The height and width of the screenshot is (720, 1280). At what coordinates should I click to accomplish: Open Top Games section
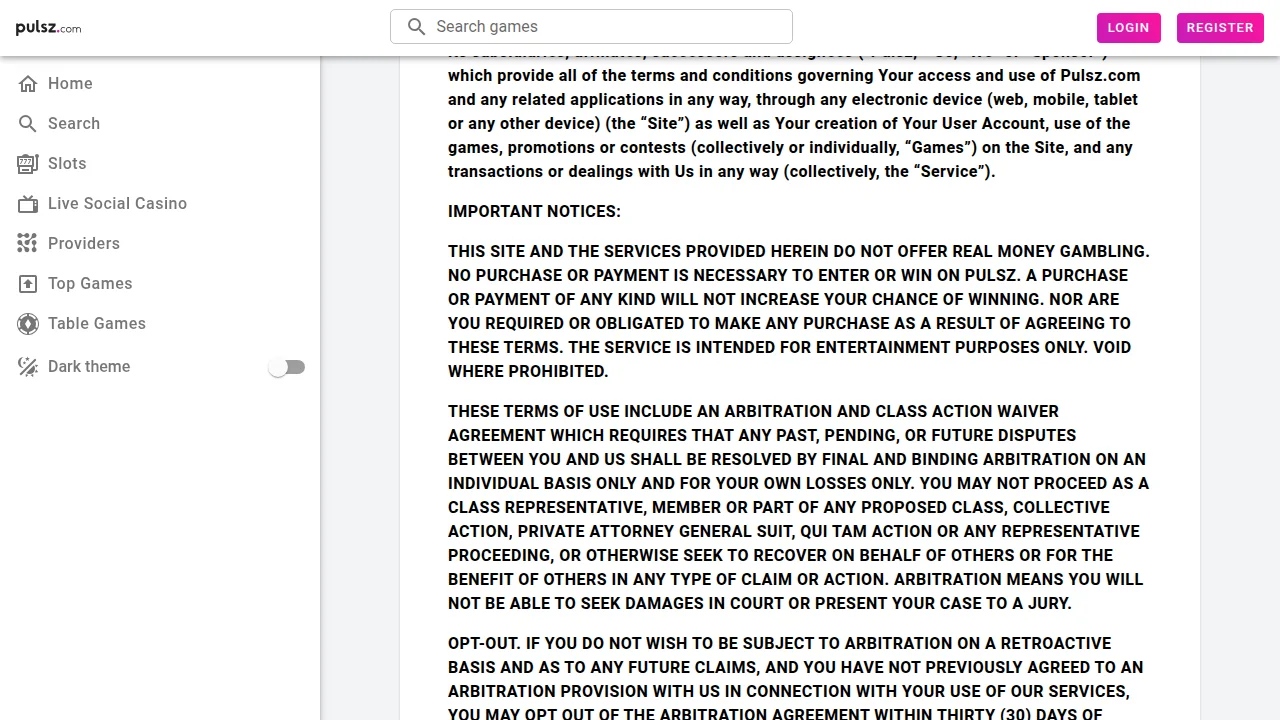[x=160, y=284]
